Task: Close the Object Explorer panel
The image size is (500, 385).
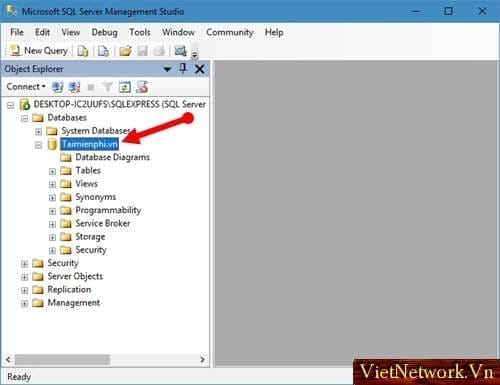Action: (200, 69)
